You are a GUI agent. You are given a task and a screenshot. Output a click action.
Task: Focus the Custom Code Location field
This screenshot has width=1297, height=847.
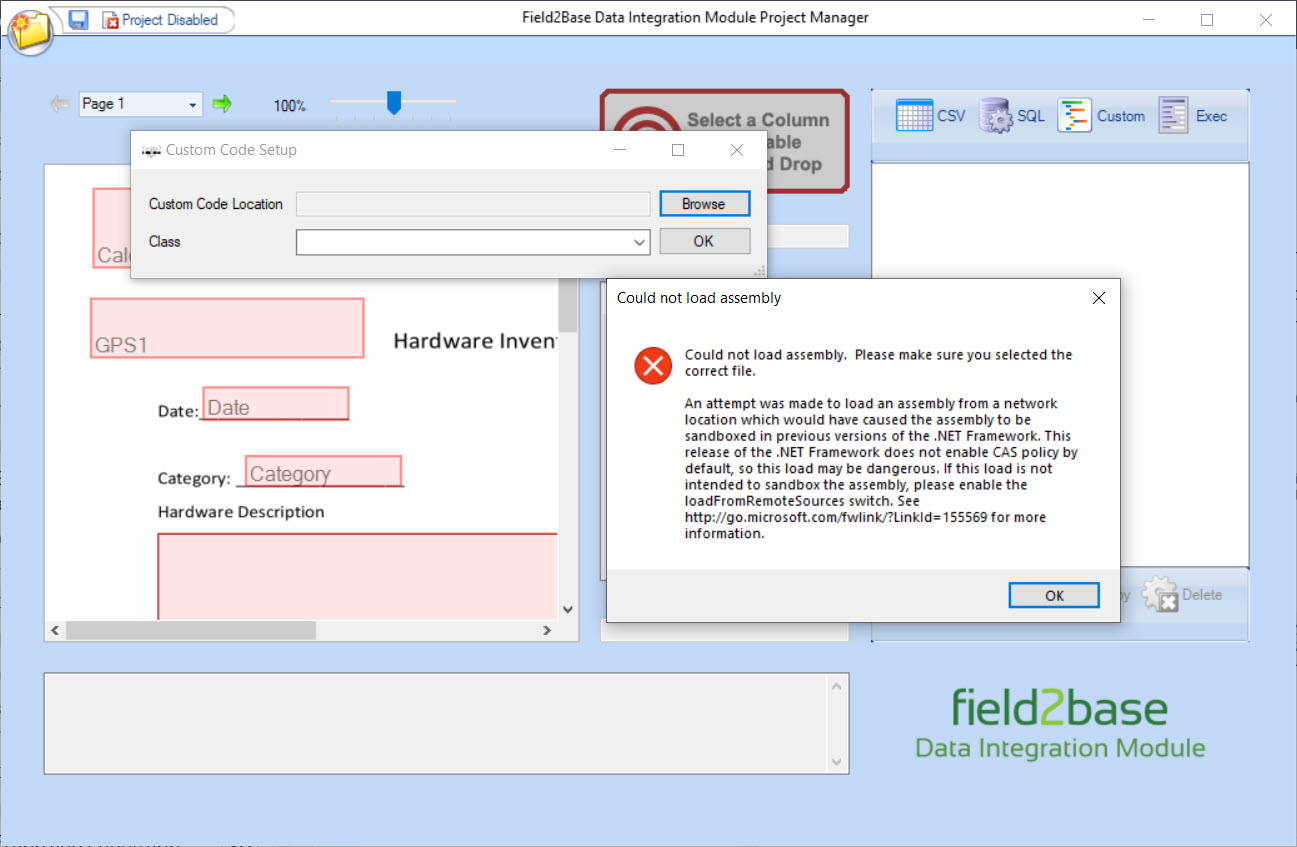473,204
